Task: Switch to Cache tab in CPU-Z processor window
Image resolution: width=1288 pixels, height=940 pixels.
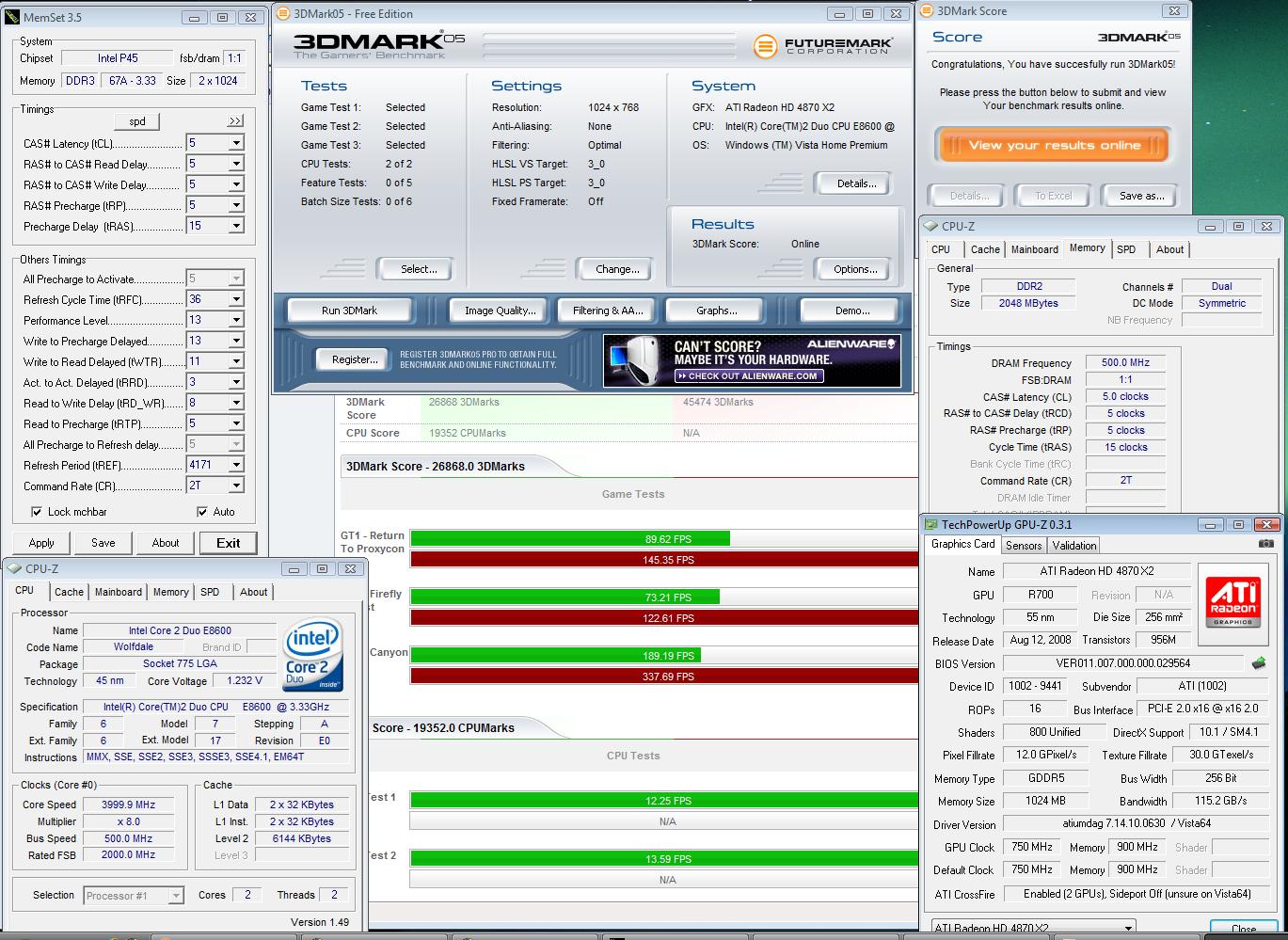Action: coord(69,592)
